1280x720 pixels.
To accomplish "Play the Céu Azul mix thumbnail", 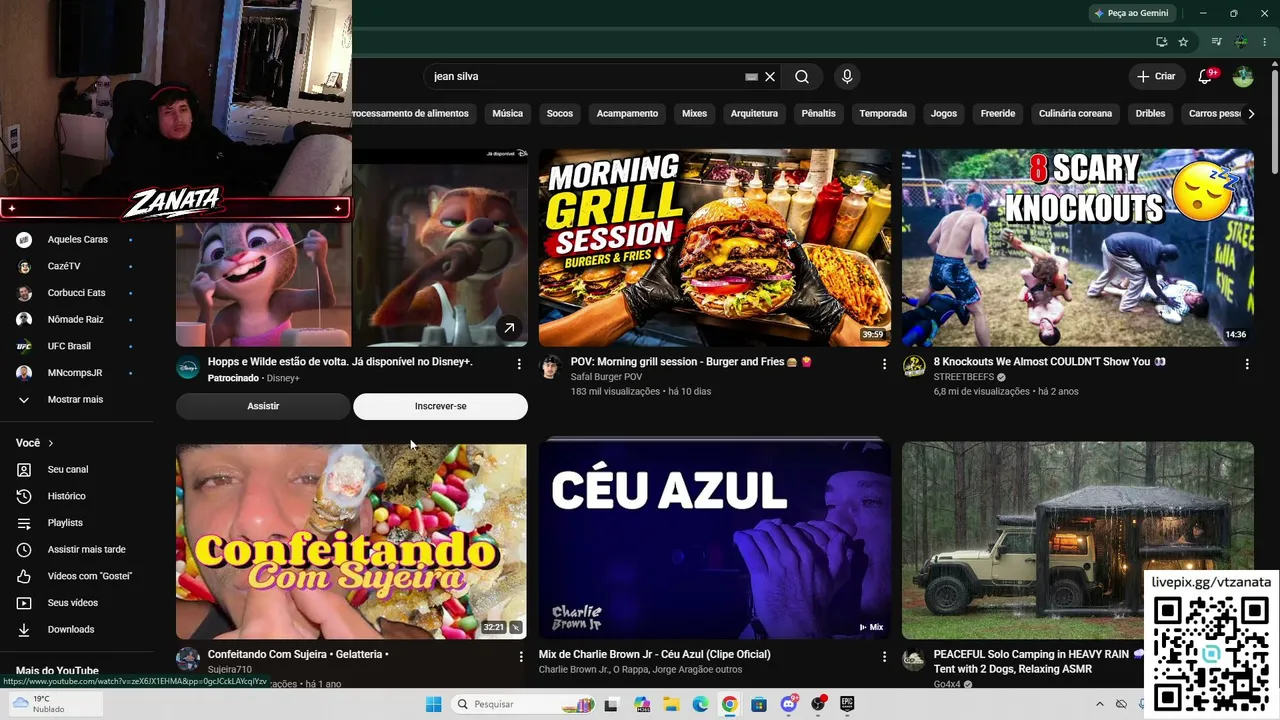I will point(715,541).
